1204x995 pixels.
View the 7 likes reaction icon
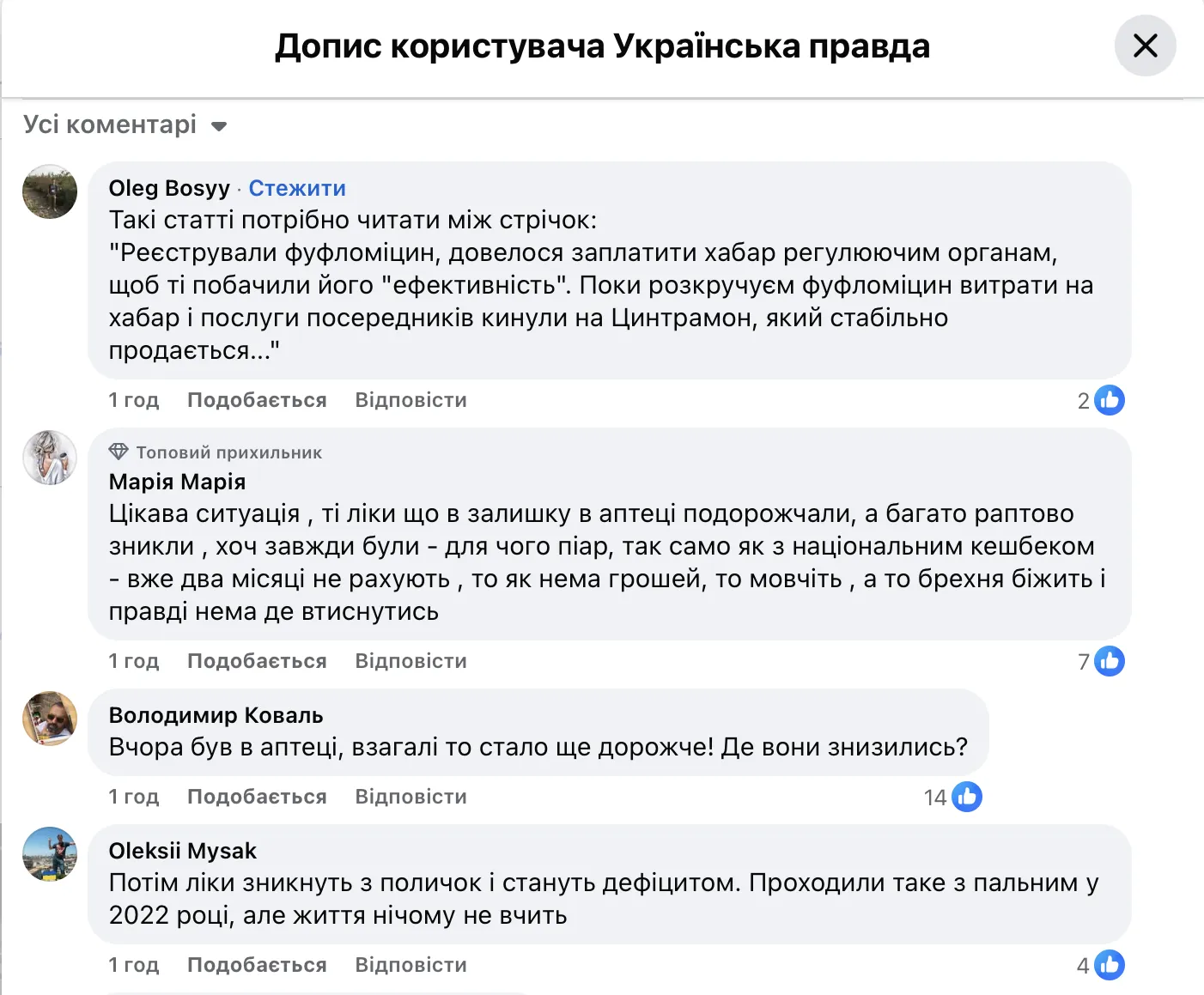point(1109,661)
